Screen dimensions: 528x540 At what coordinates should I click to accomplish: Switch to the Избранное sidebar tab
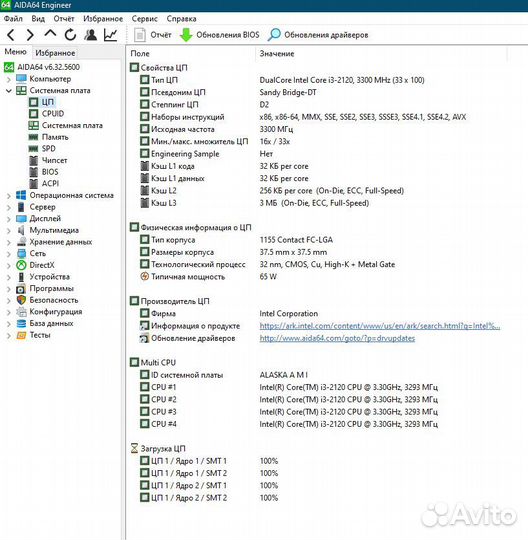(x=55, y=53)
